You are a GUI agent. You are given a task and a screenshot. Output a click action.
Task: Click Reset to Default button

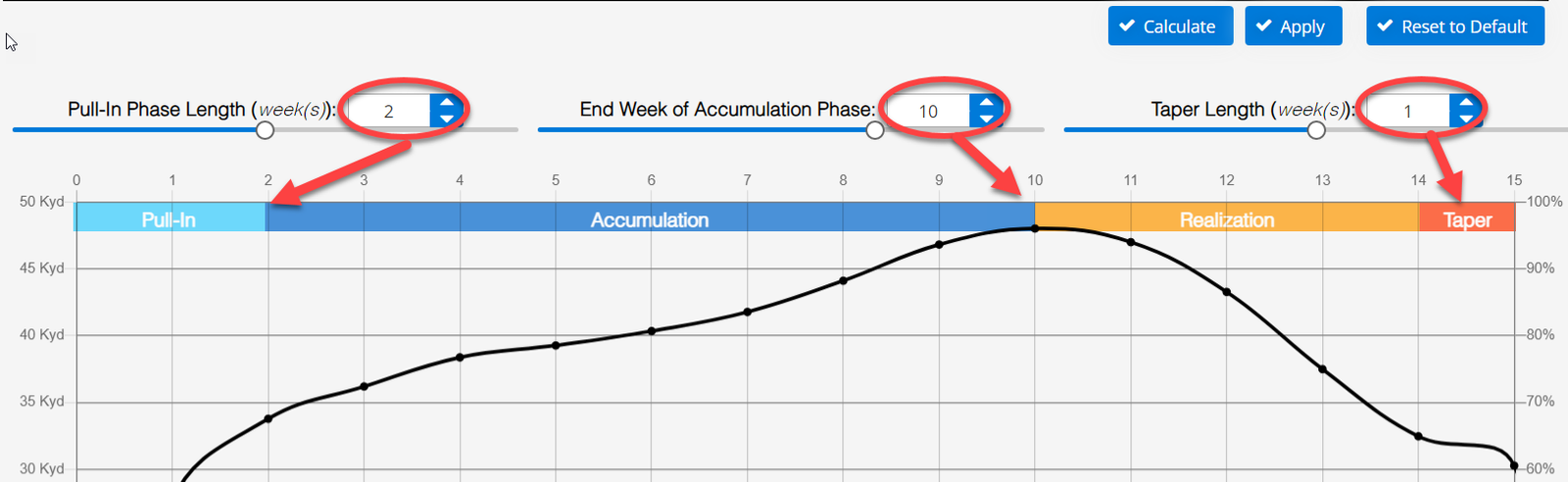tap(1454, 26)
